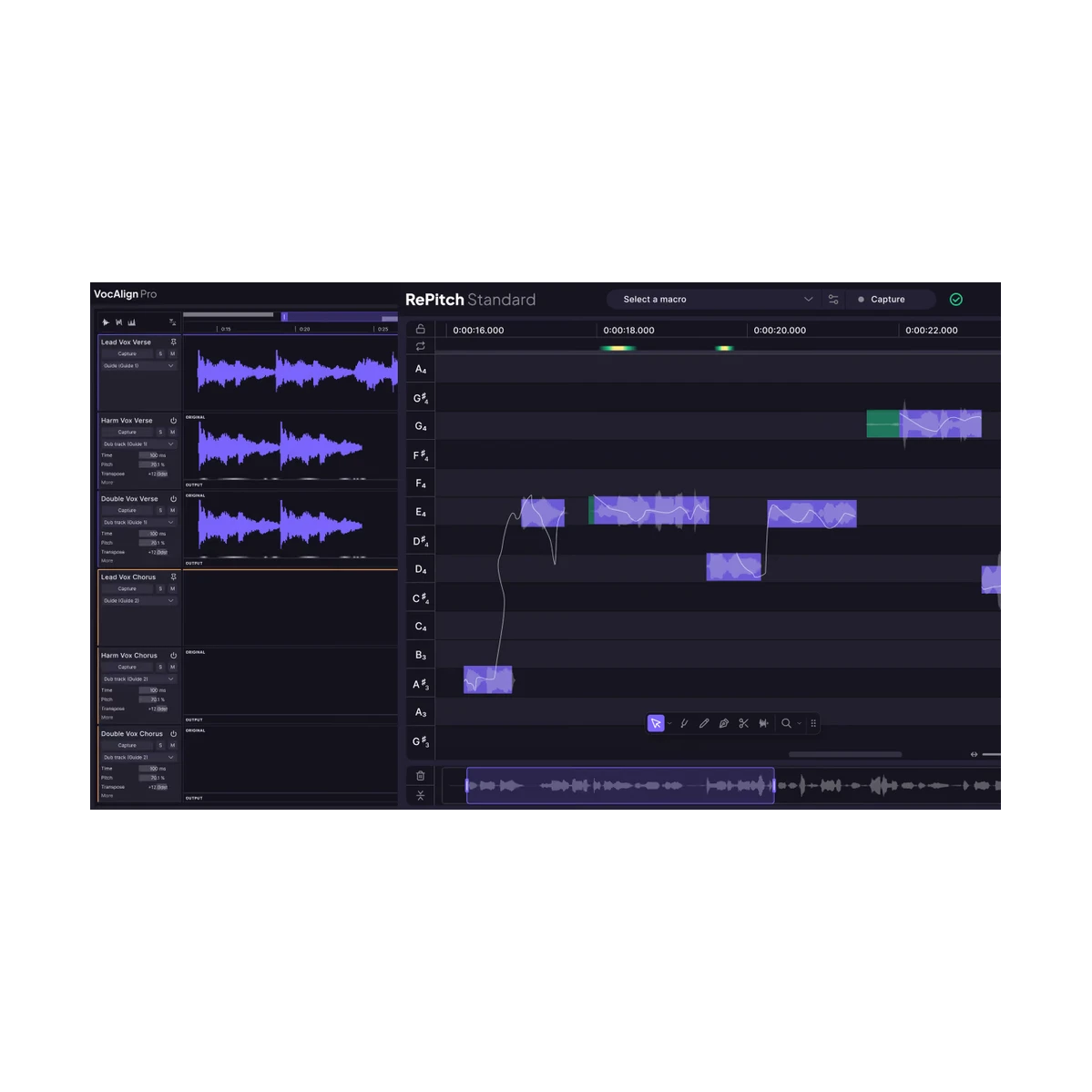Click Capture on Harm Vox Verse

(x=128, y=432)
